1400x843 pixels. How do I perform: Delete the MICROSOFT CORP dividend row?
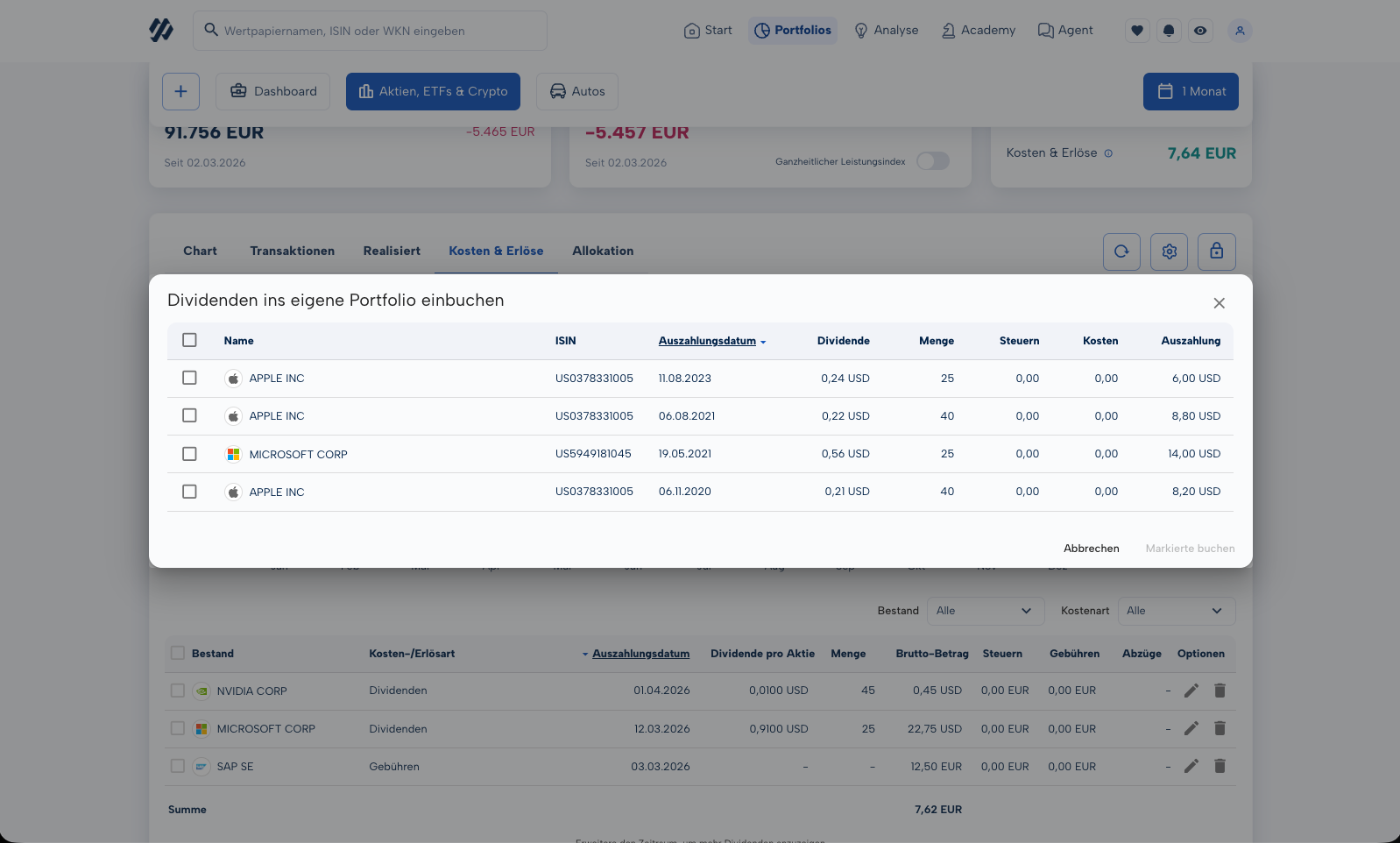1220,728
